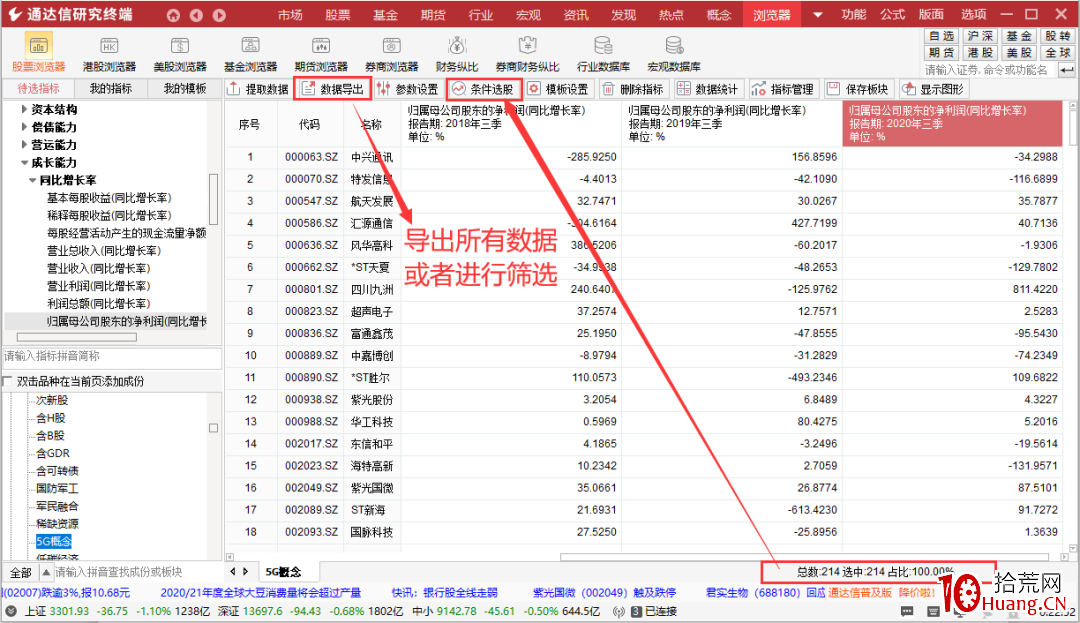Viewport: 1080px width, 623px height.
Task: Collapse the 同比增长率 tree node
Action: tap(32, 180)
